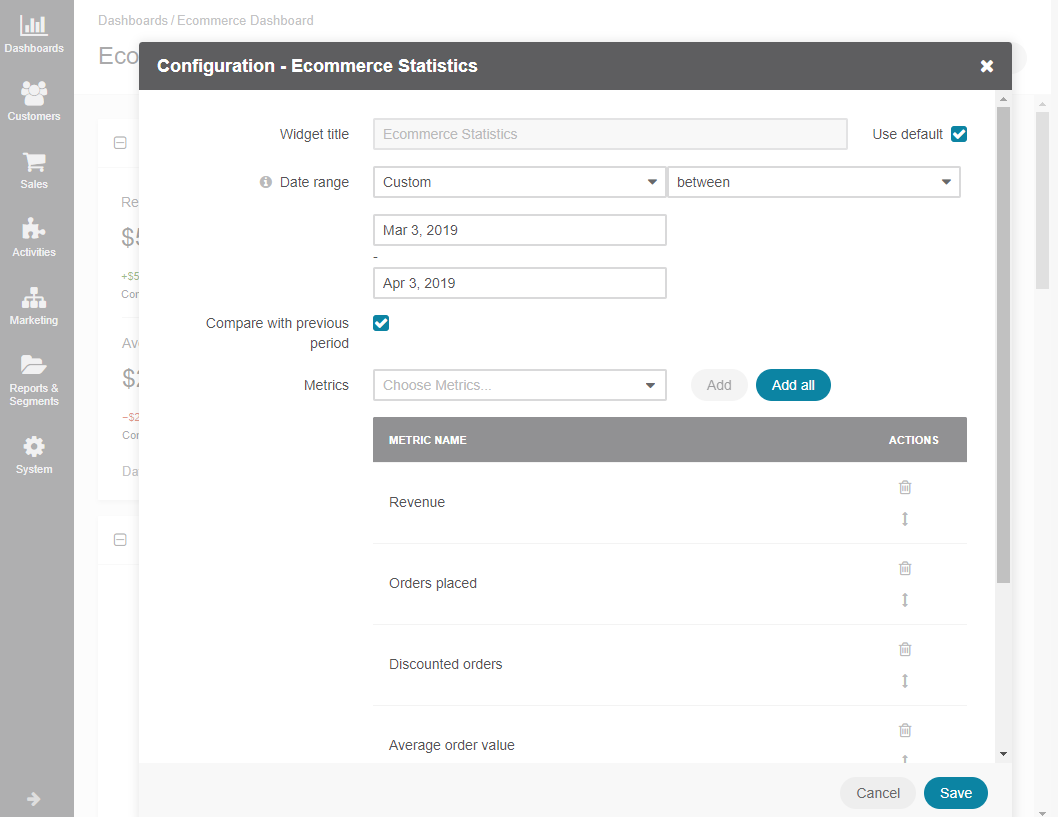
Task: Open the Custom date range dropdown
Action: (520, 182)
